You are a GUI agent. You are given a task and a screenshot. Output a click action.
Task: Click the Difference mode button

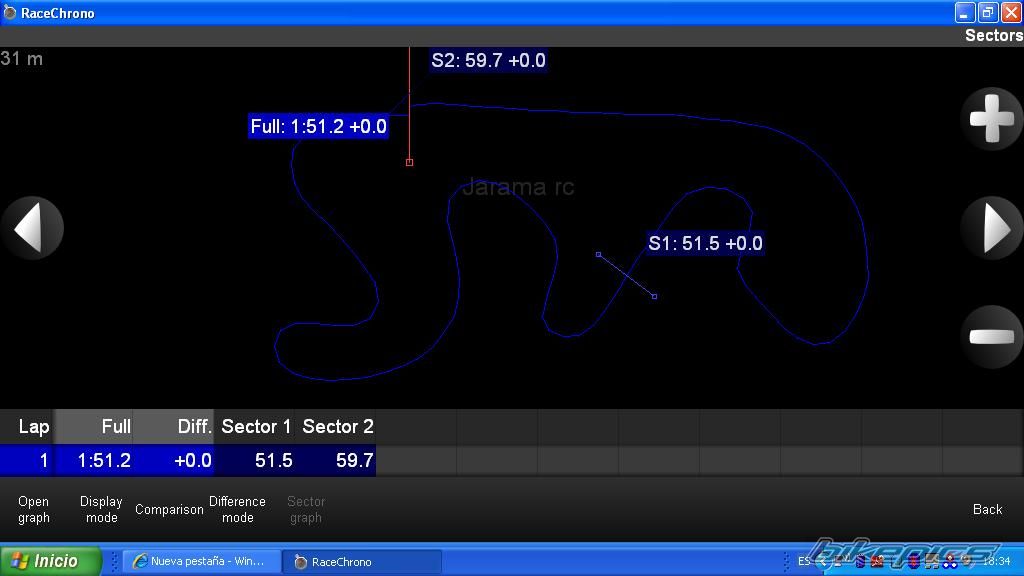click(x=237, y=509)
